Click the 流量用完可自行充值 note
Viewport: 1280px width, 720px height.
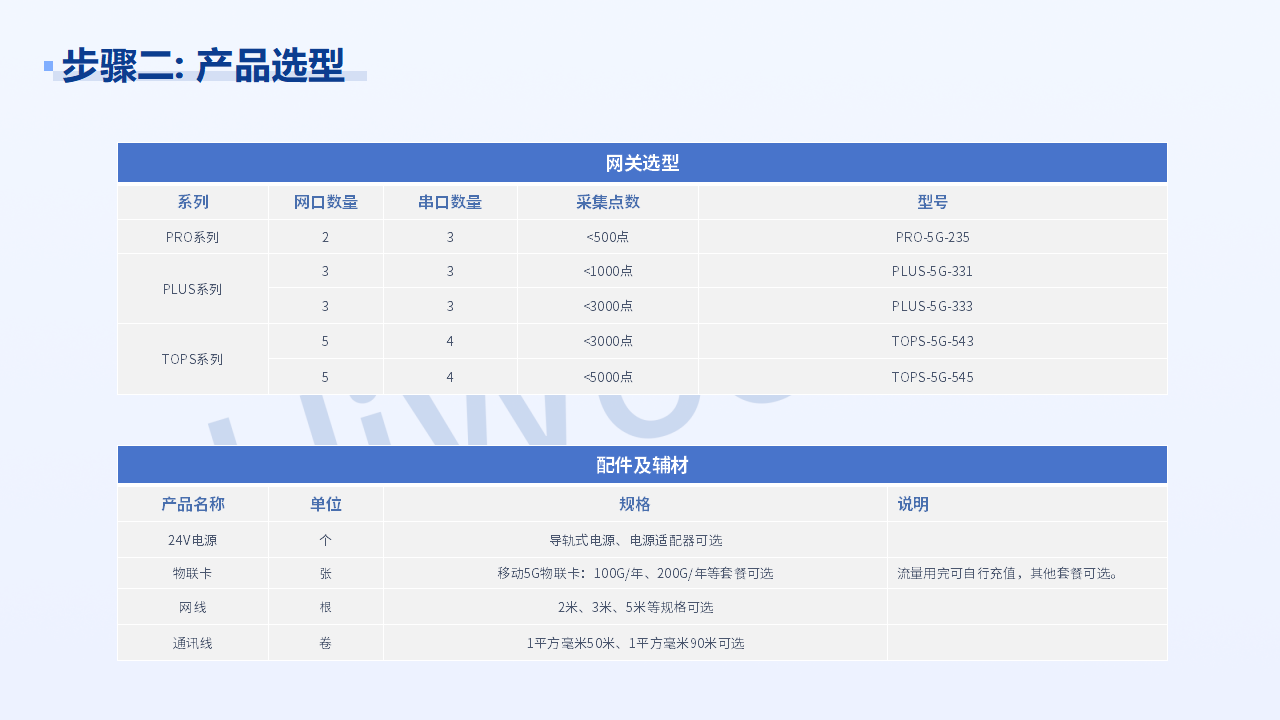click(x=1027, y=573)
